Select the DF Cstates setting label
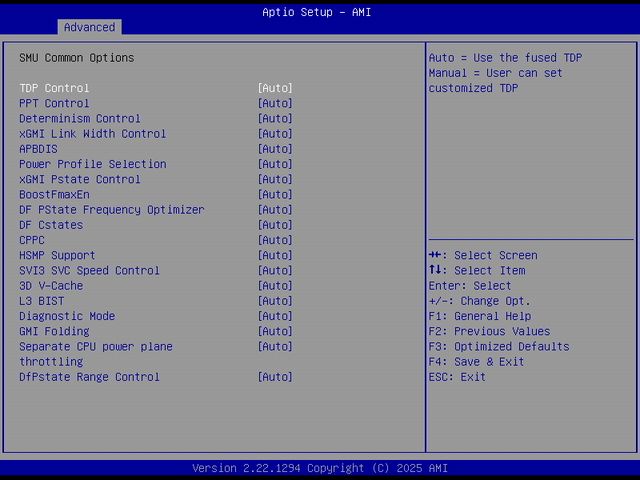Screen dimensions: 640x480 tap(51, 225)
